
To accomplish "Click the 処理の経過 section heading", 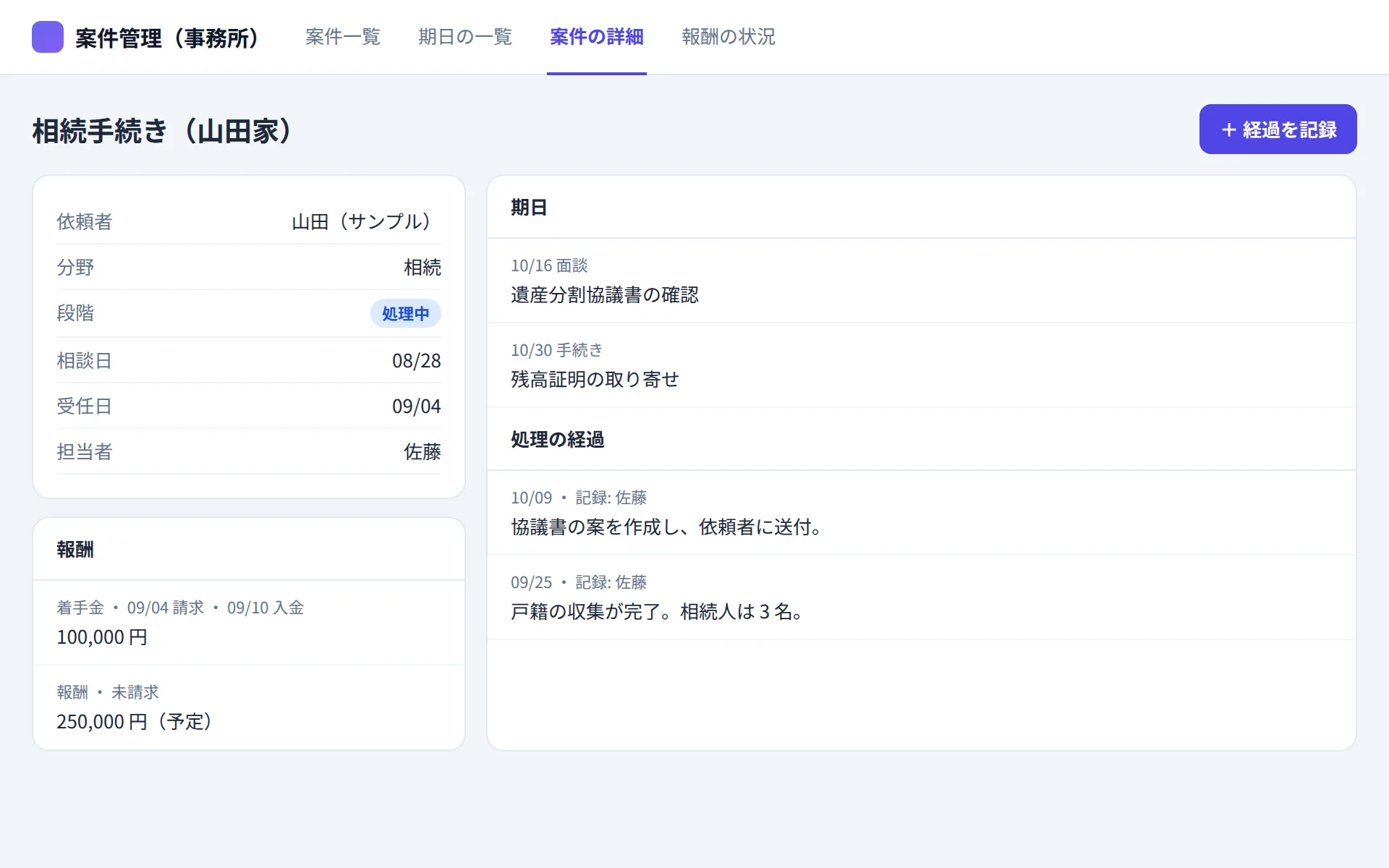I will point(557,440).
